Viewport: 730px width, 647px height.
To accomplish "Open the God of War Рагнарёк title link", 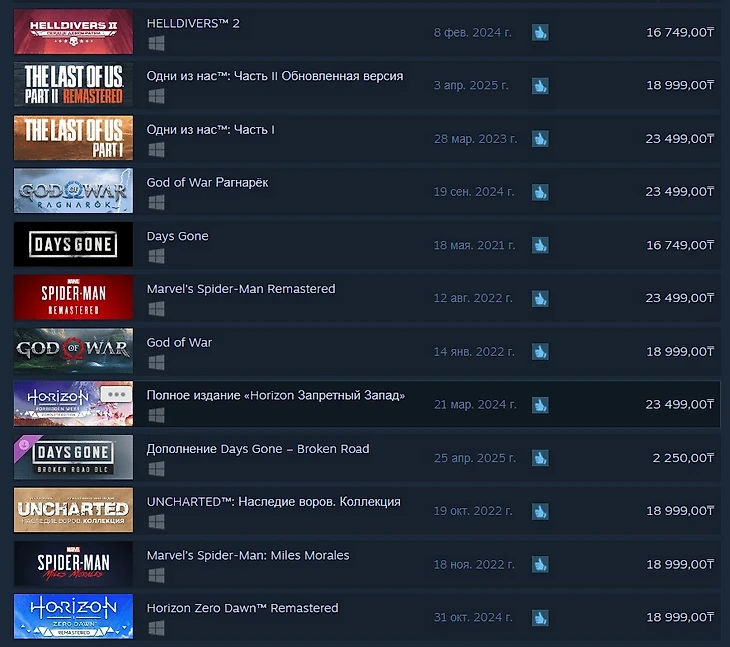I will click(x=207, y=182).
